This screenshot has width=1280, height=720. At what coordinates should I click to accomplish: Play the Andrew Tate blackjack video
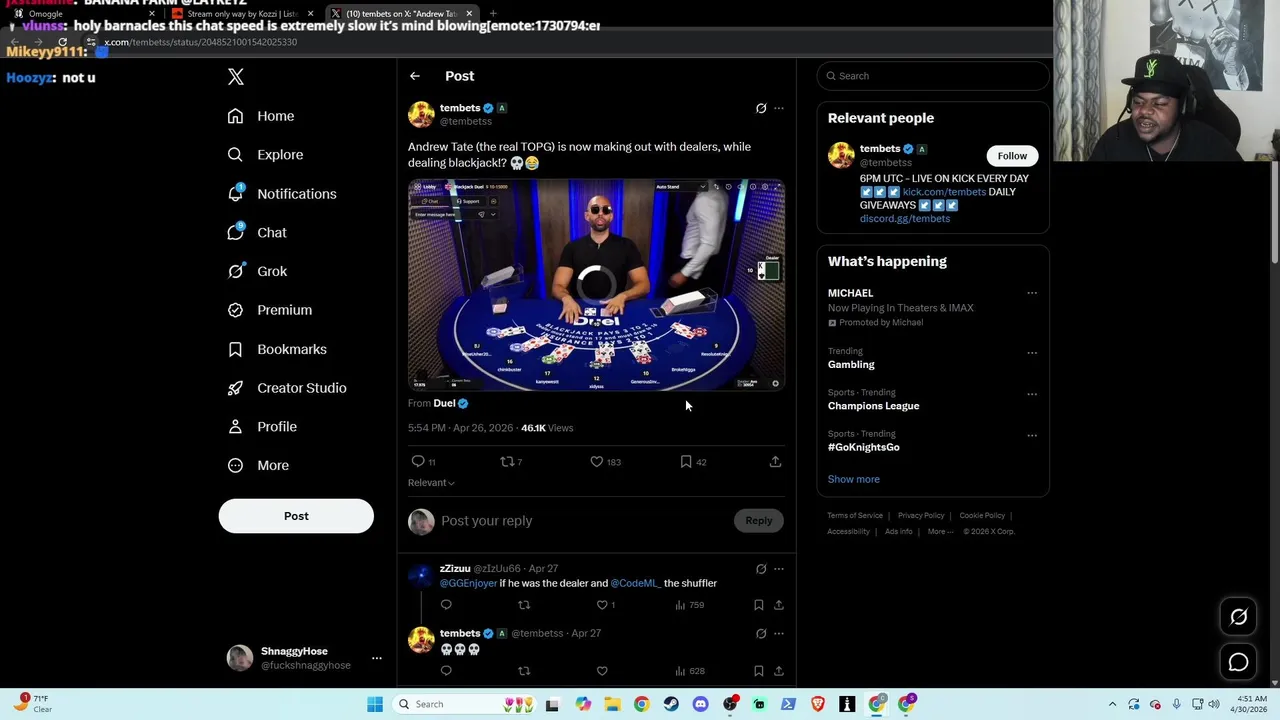pos(596,284)
